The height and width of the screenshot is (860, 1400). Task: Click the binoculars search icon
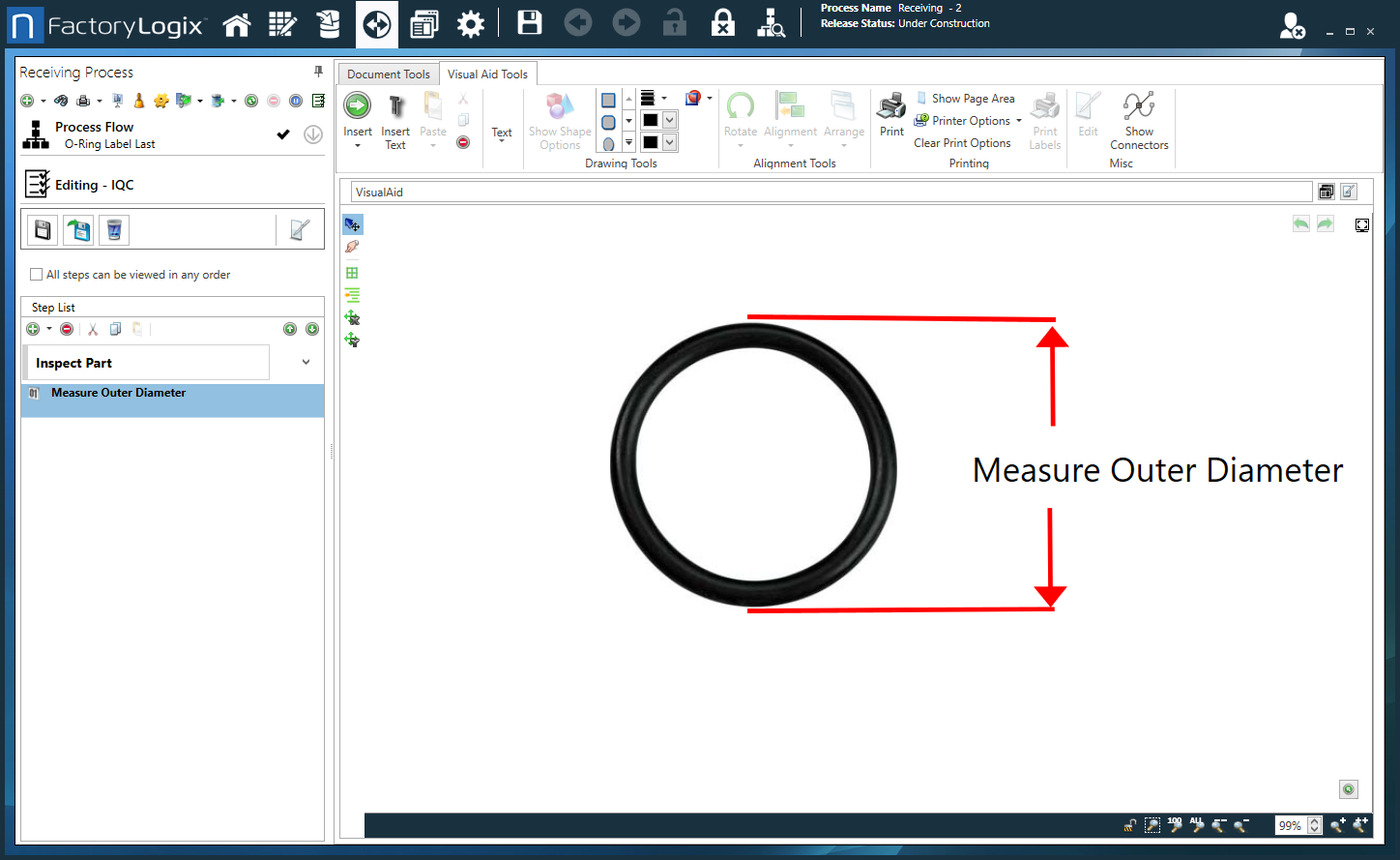60,100
